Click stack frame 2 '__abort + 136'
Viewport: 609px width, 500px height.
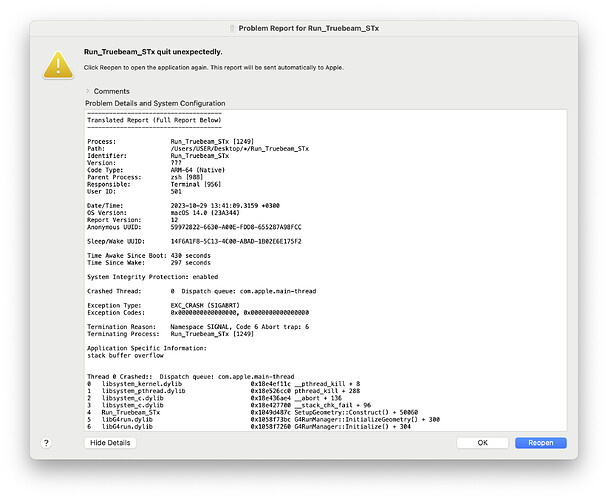point(214,398)
